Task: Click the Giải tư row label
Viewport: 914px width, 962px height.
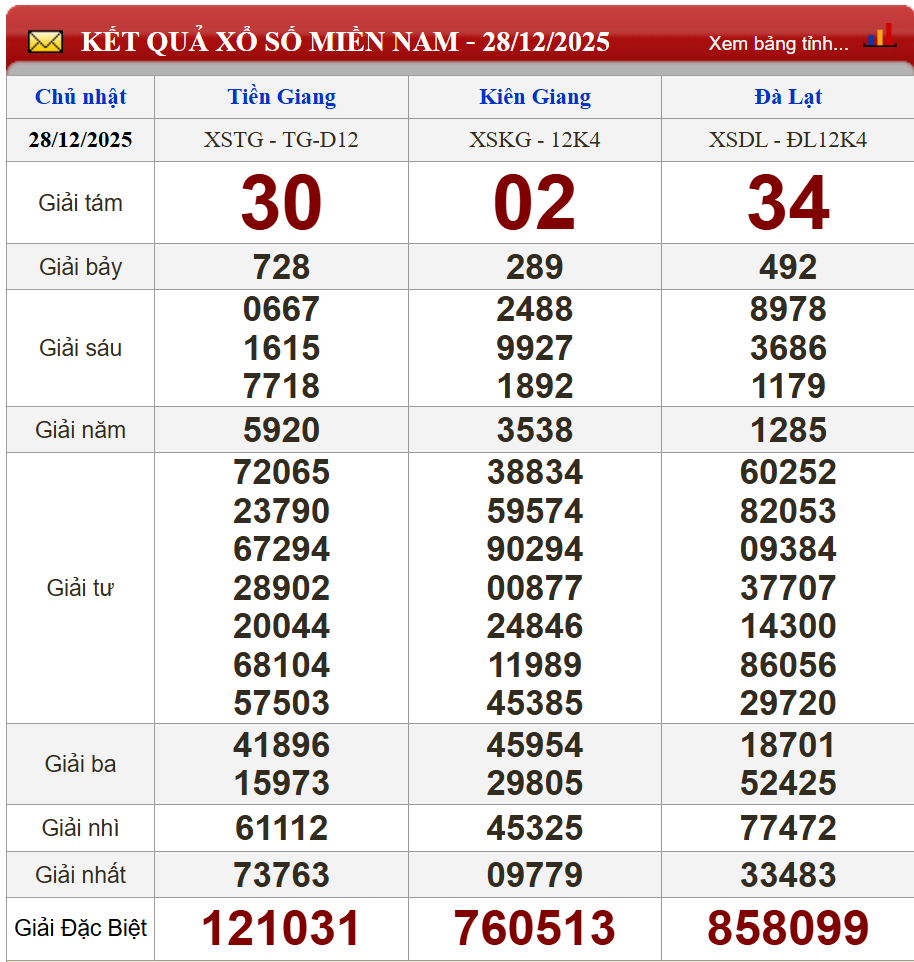Action: pyautogui.click(x=80, y=588)
